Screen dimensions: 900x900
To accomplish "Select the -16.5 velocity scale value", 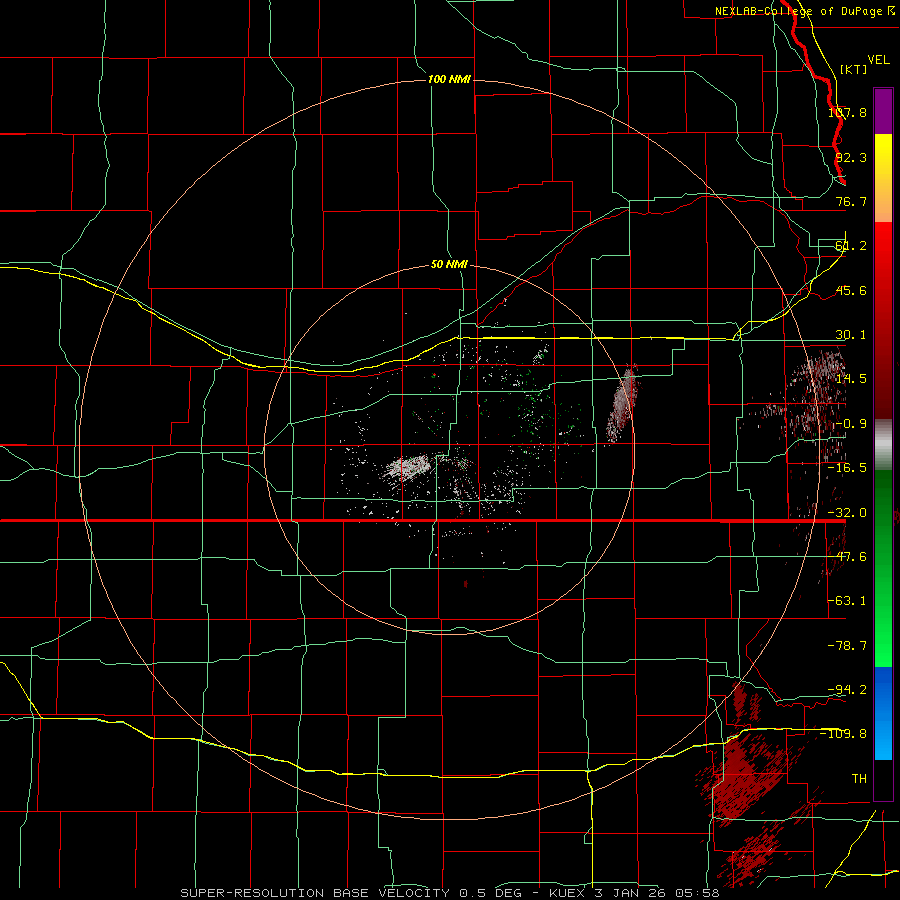I will [847, 468].
